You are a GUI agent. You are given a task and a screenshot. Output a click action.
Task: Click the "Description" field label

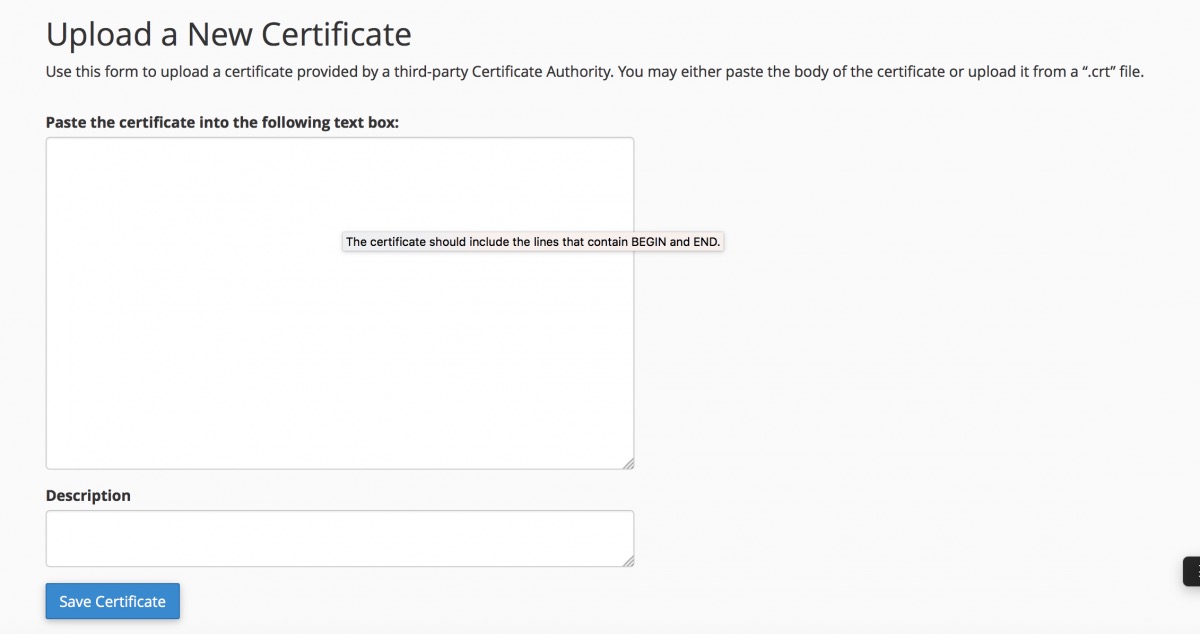[88, 495]
